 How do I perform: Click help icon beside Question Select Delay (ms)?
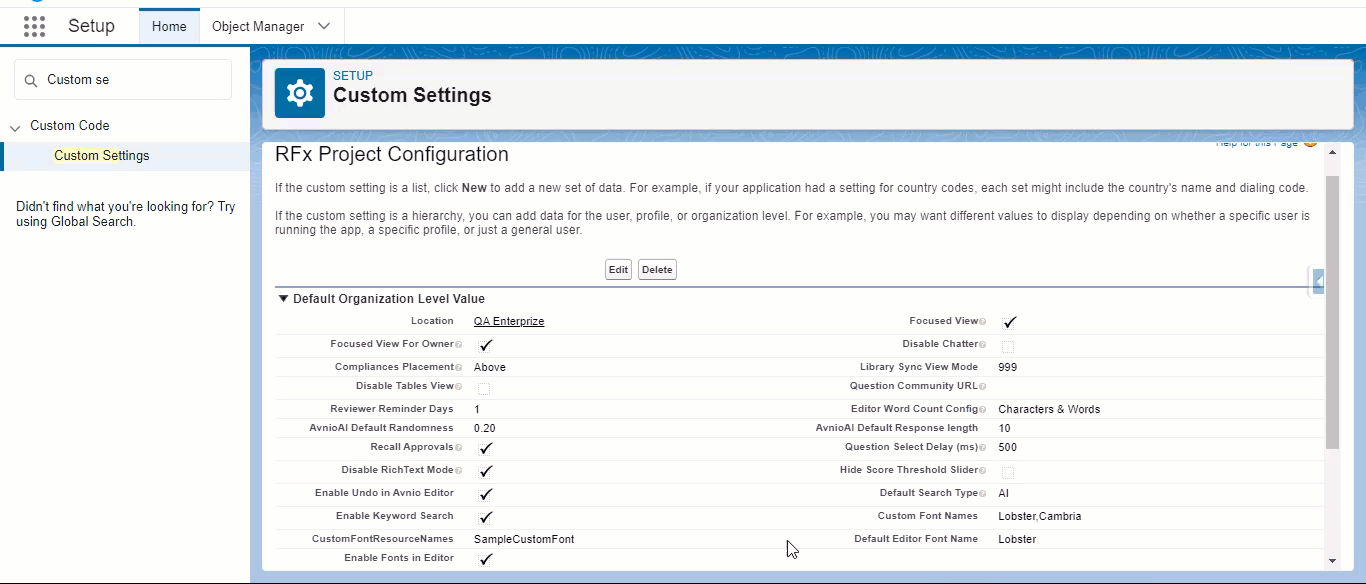(x=982, y=448)
